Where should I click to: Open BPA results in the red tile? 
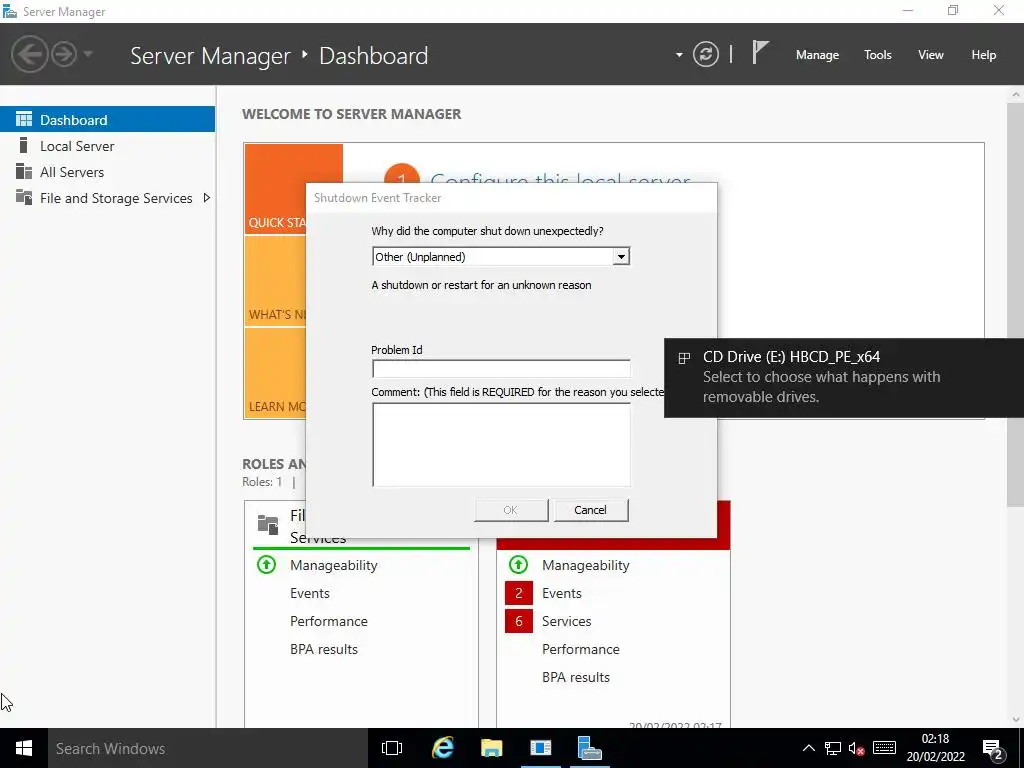point(576,677)
